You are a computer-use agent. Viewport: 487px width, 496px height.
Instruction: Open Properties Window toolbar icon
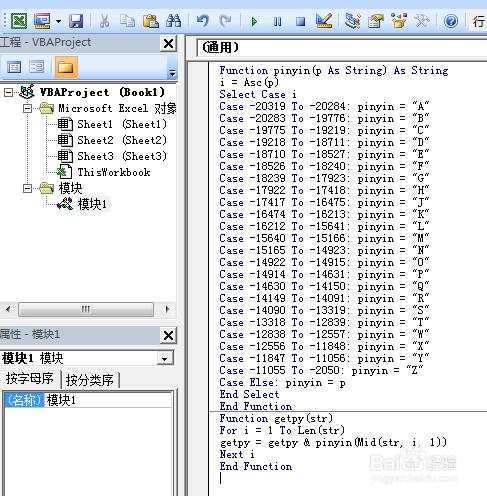coord(376,21)
